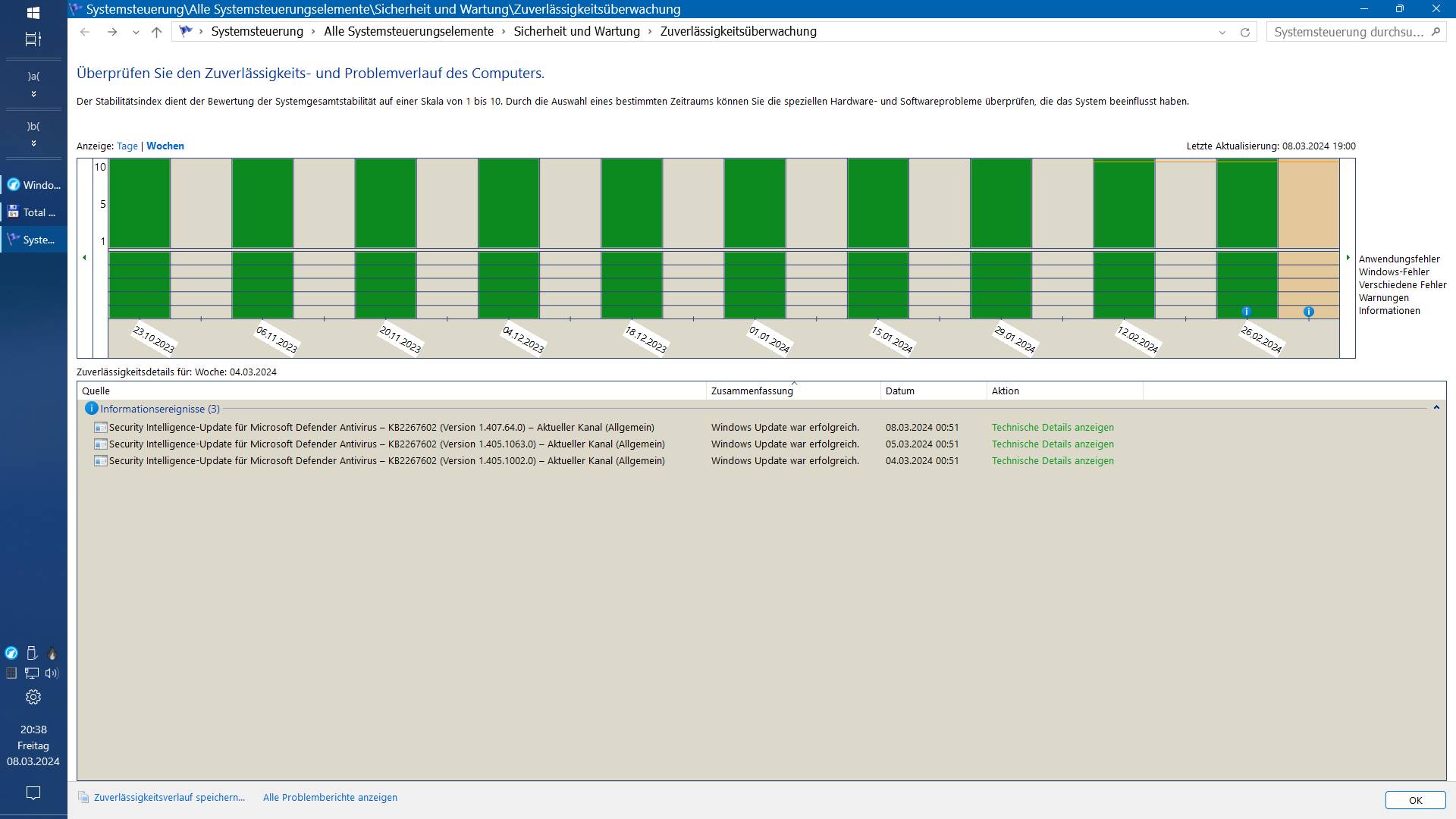Click the Windows Start icon

coord(33,13)
